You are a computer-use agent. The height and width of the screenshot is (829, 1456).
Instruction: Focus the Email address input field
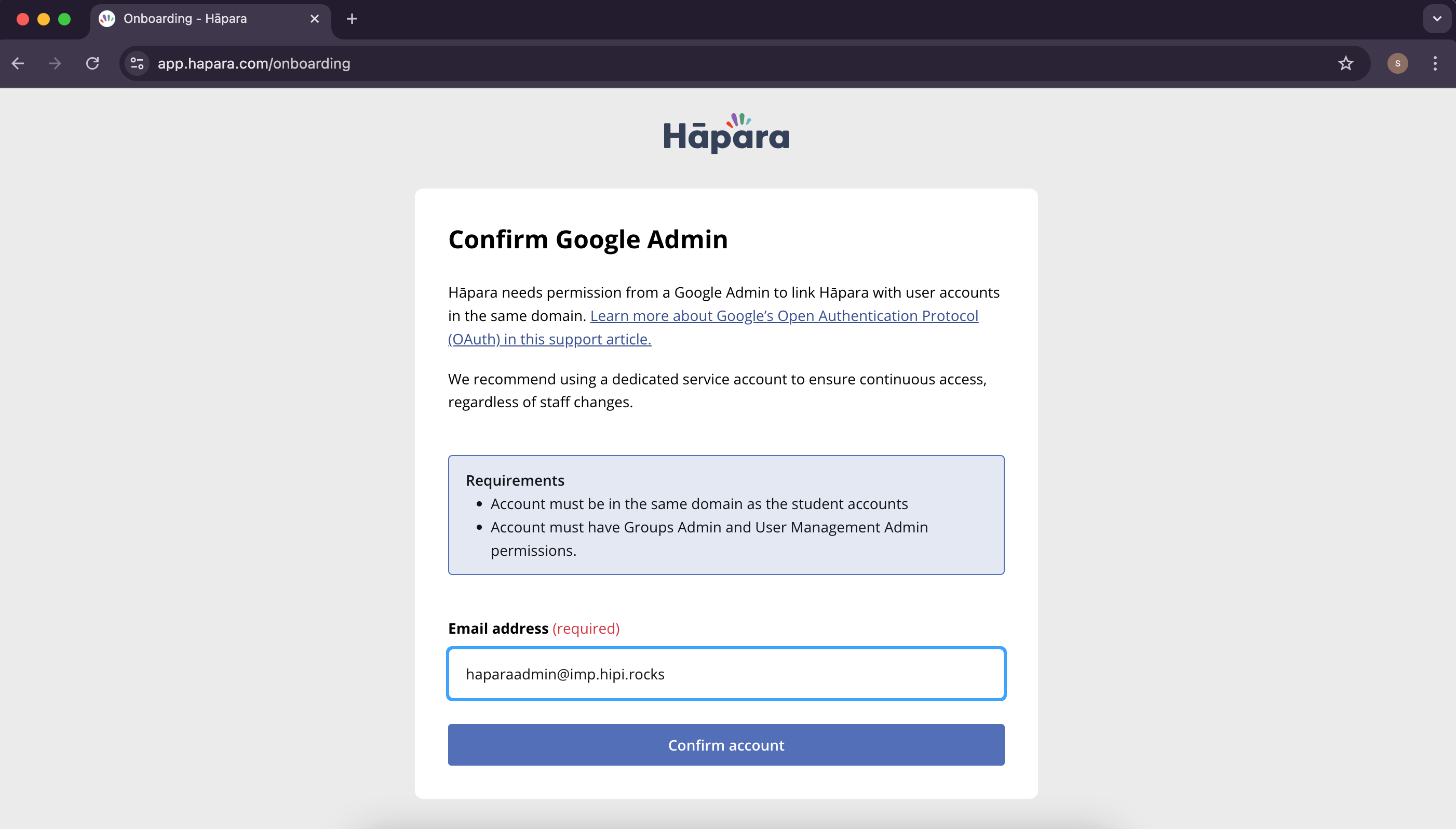pos(726,674)
